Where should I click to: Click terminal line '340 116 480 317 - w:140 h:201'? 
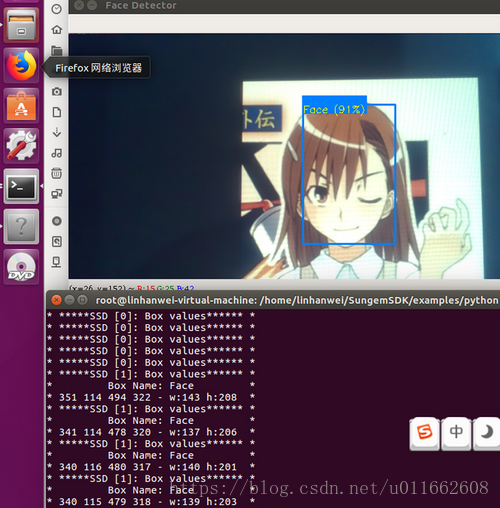coord(148,467)
